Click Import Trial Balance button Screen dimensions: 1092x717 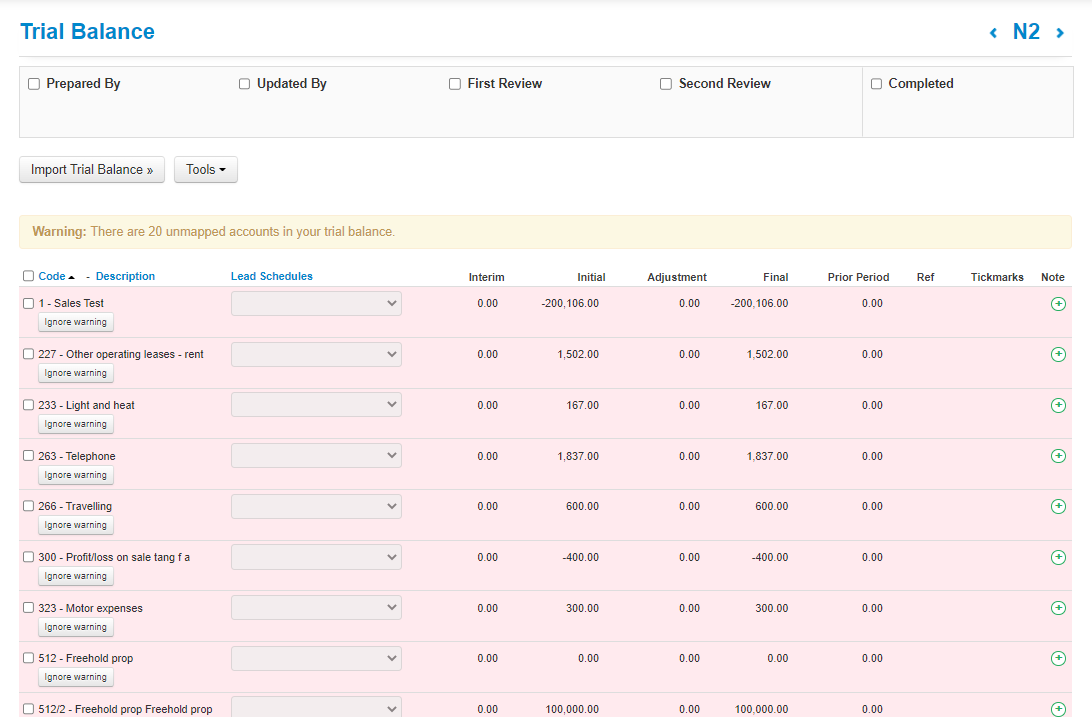[92, 170]
